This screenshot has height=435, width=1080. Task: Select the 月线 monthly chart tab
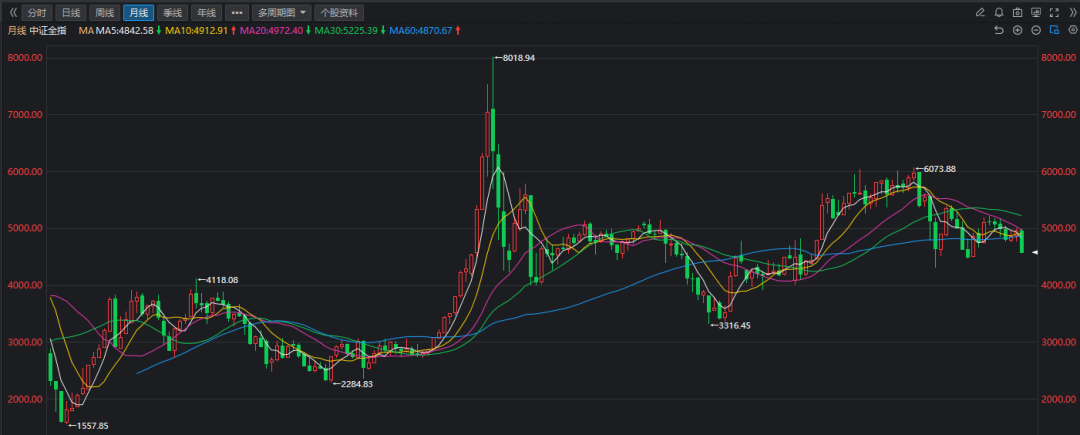138,12
